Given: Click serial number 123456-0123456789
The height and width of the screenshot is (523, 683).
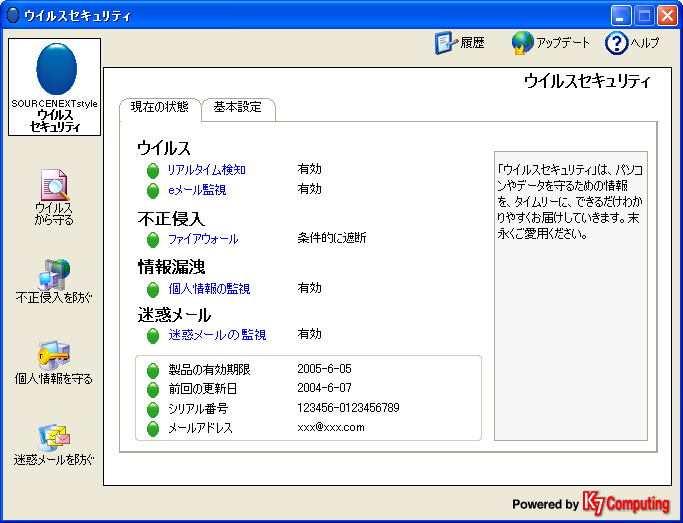Looking at the screenshot, I should coord(348,408).
